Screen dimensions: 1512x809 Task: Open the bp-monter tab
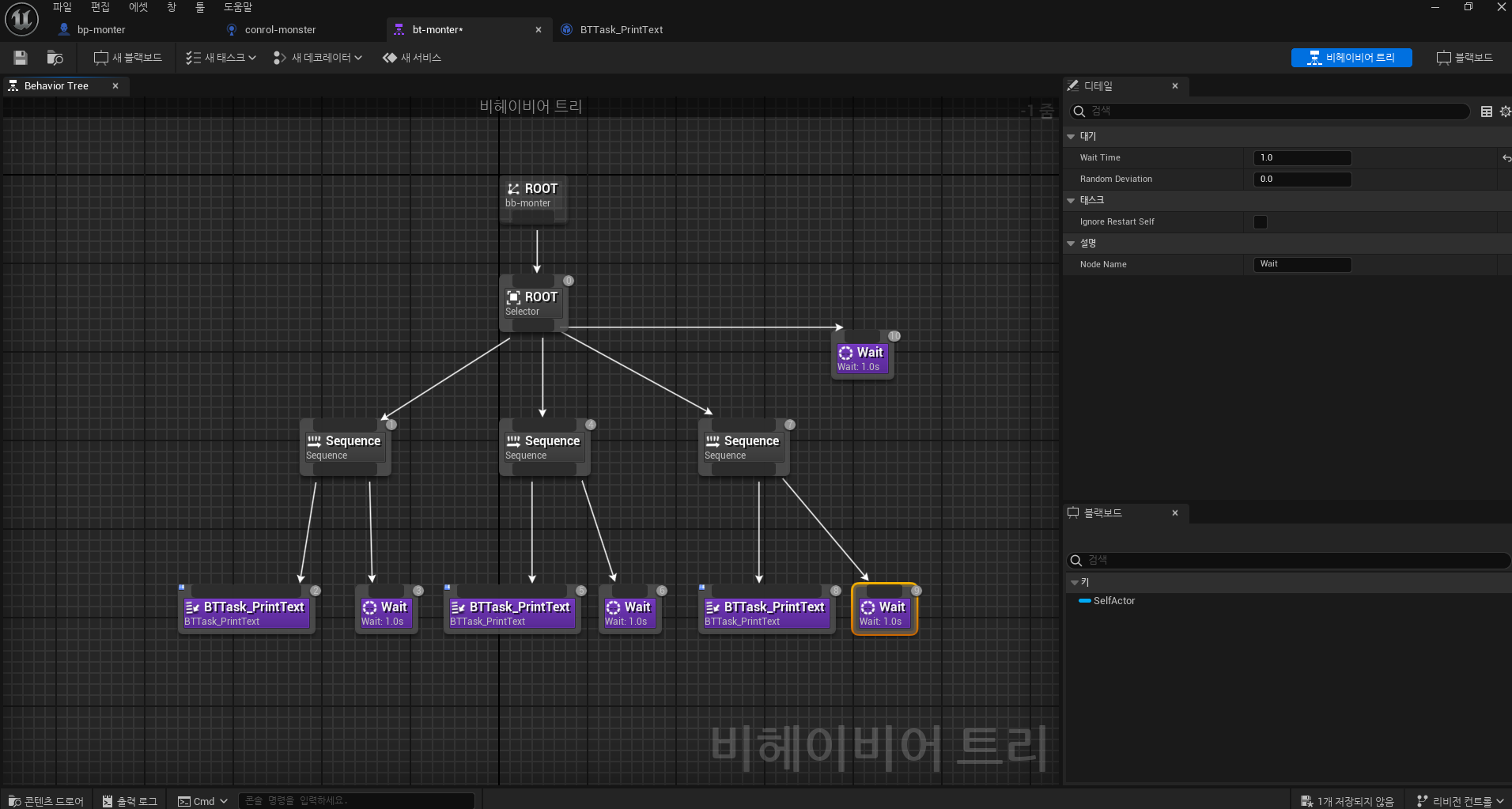(x=101, y=30)
